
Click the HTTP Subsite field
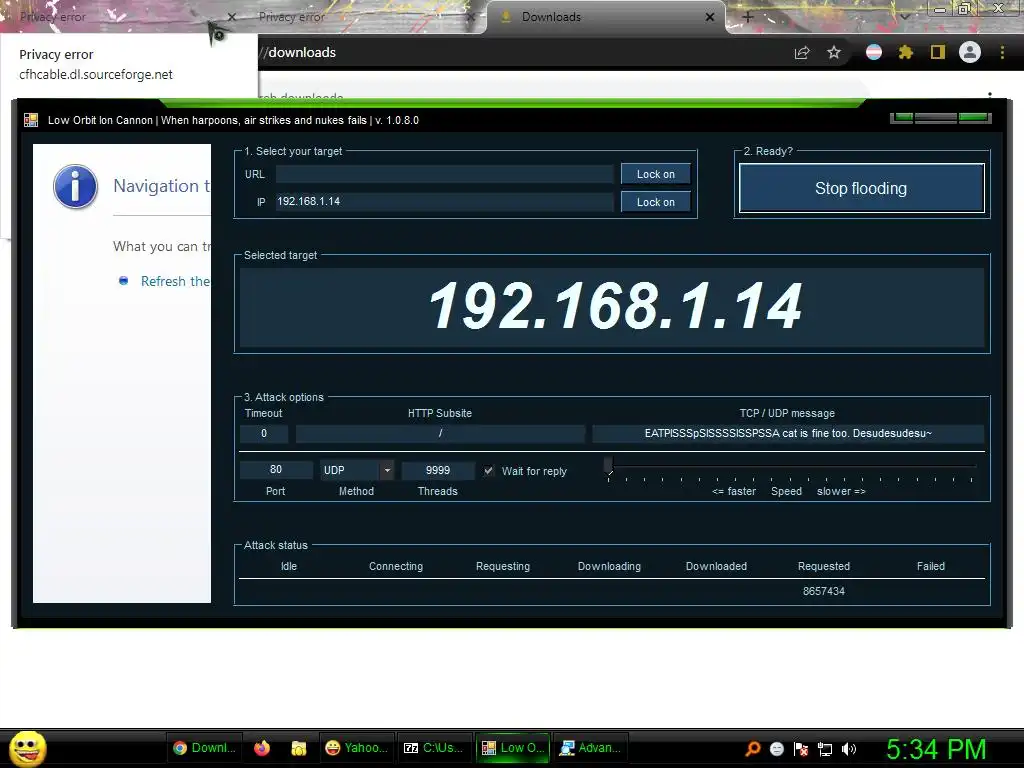[440, 433]
